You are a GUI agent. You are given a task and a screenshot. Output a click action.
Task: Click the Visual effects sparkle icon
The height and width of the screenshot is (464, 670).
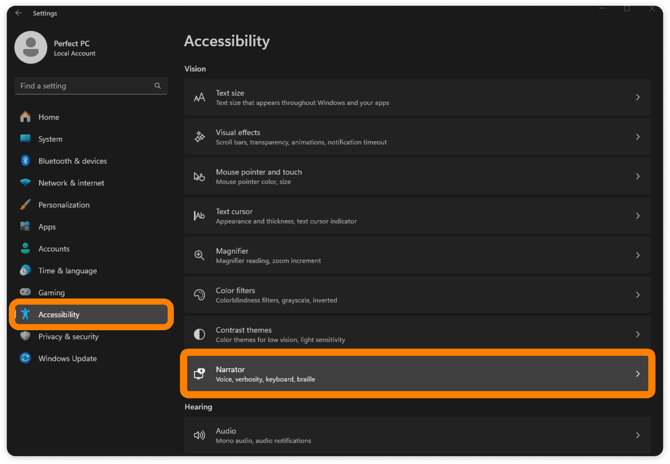click(x=200, y=137)
